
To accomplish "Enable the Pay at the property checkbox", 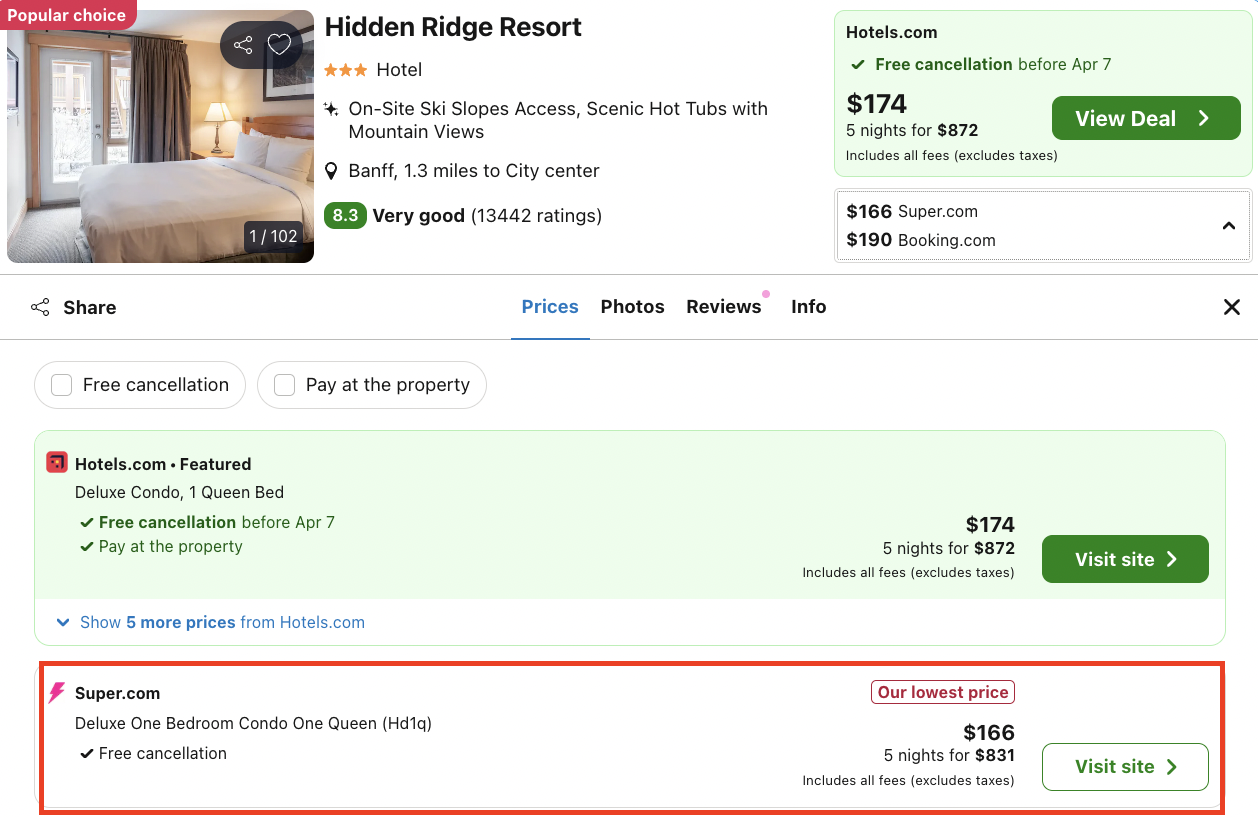I will (284, 384).
